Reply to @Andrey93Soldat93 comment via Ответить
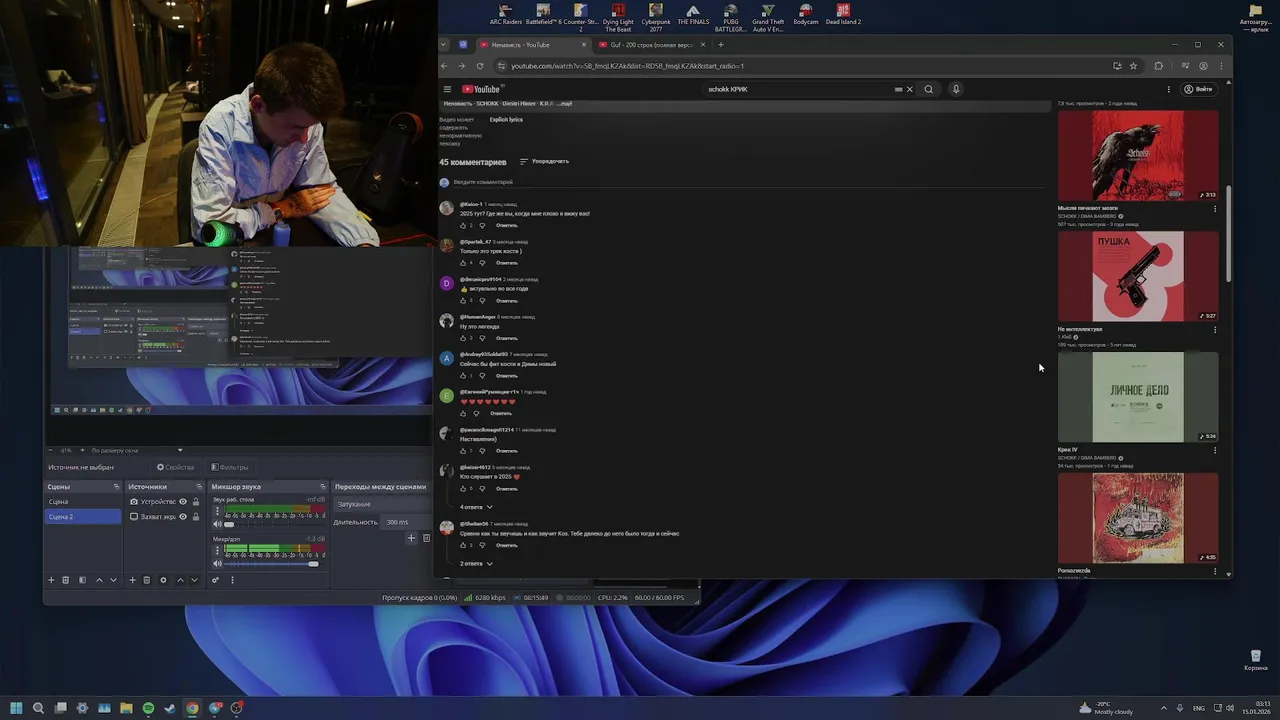This screenshot has height=720, width=1280. coord(507,376)
